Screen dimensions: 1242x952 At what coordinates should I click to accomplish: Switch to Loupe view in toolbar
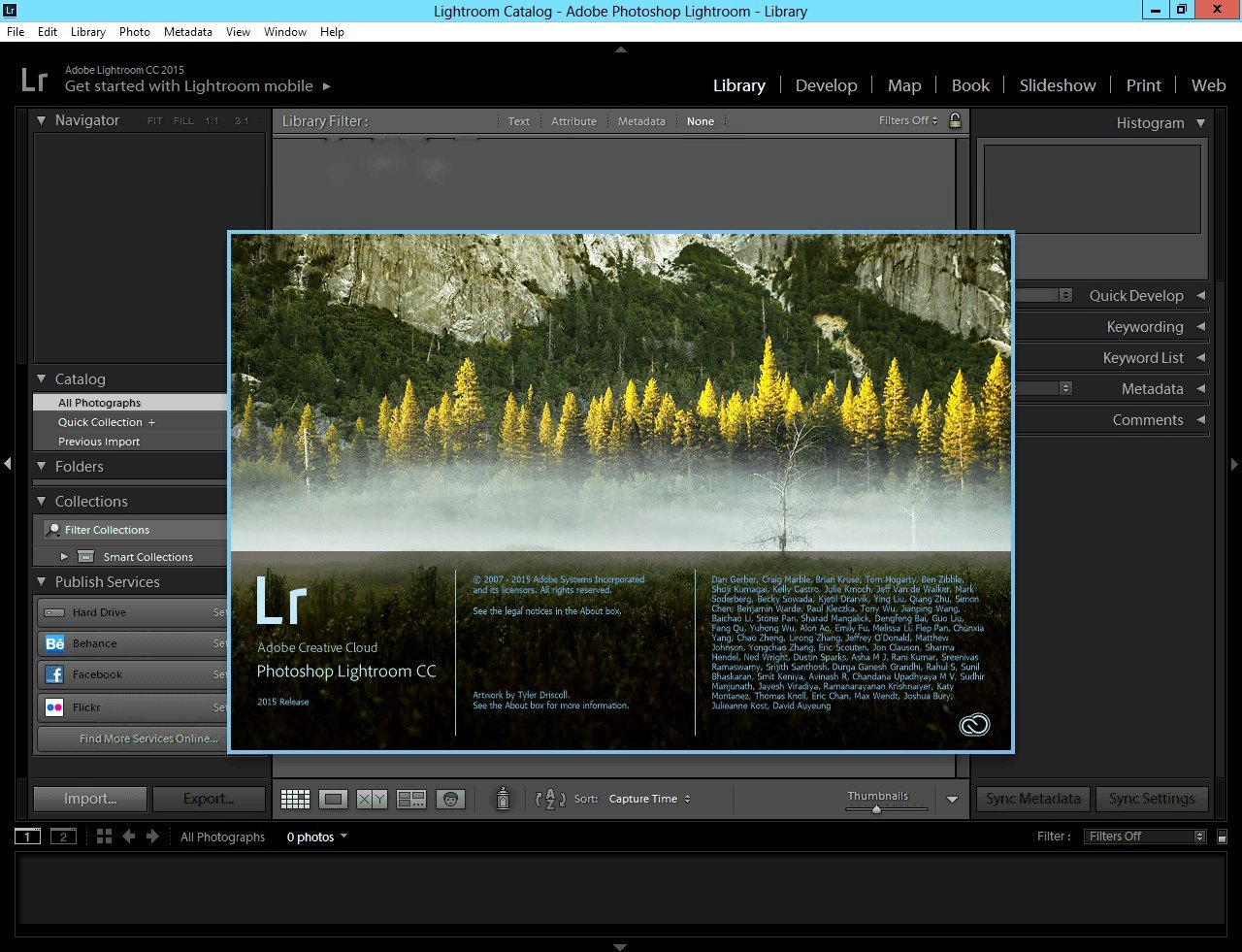[x=333, y=799]
